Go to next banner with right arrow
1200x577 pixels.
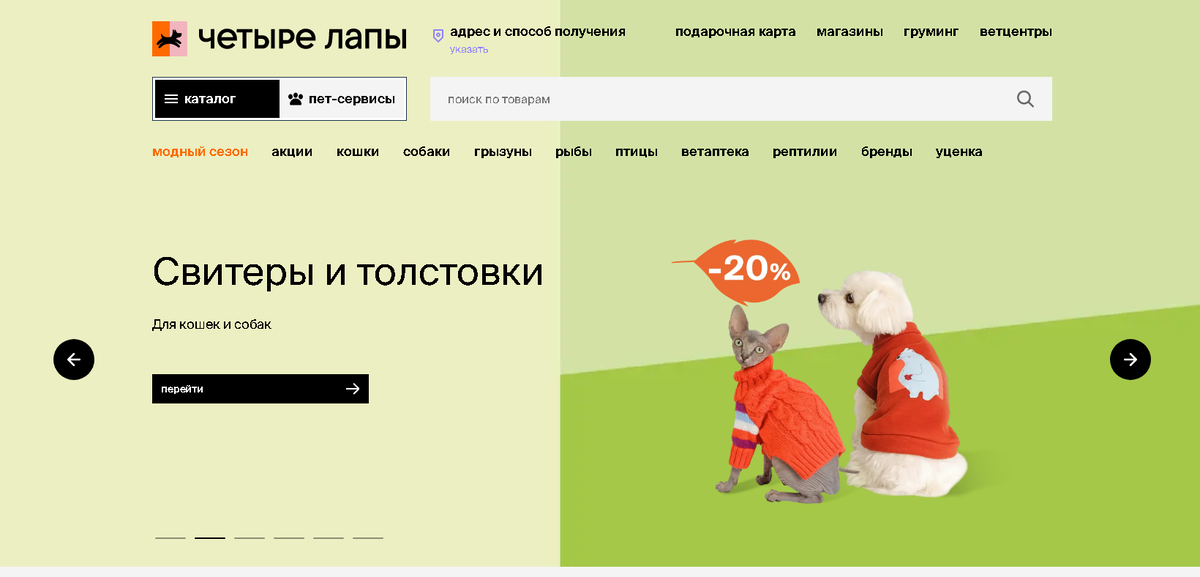click(1130, 360)
